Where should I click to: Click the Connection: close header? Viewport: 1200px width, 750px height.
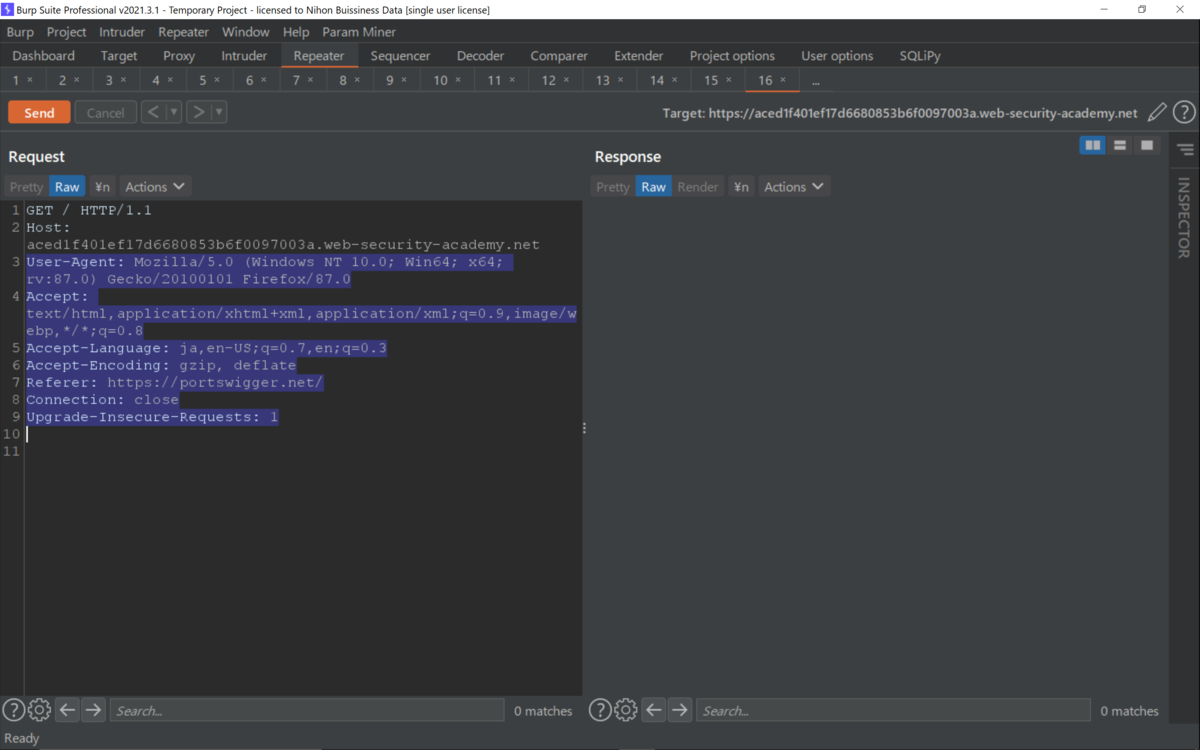103,400
